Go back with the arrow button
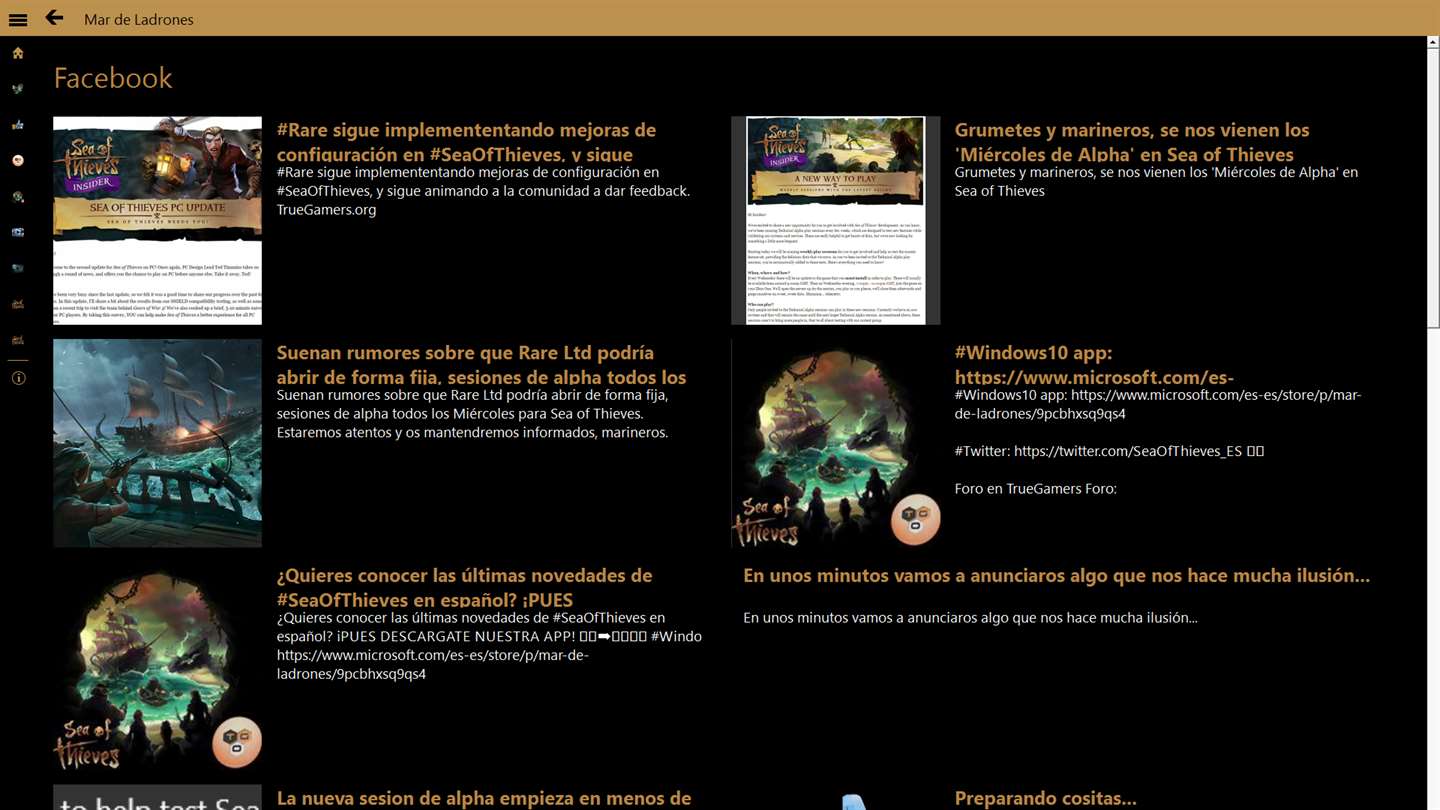 pos(54,18)
